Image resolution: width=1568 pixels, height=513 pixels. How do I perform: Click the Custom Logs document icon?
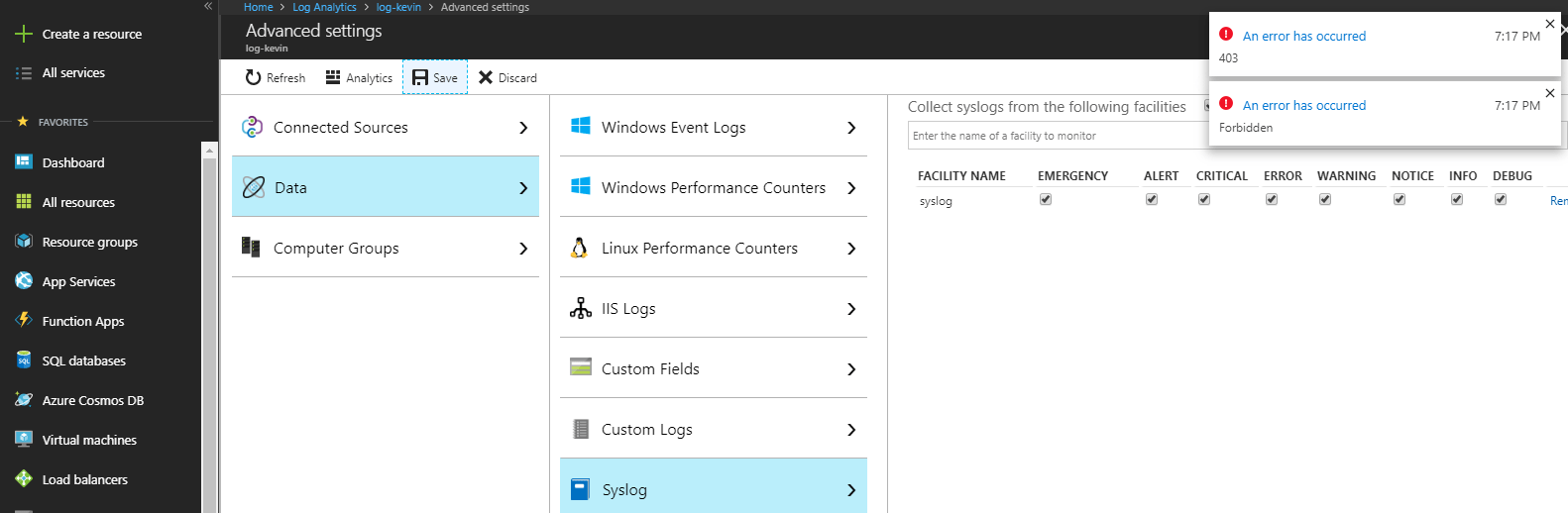581,429
